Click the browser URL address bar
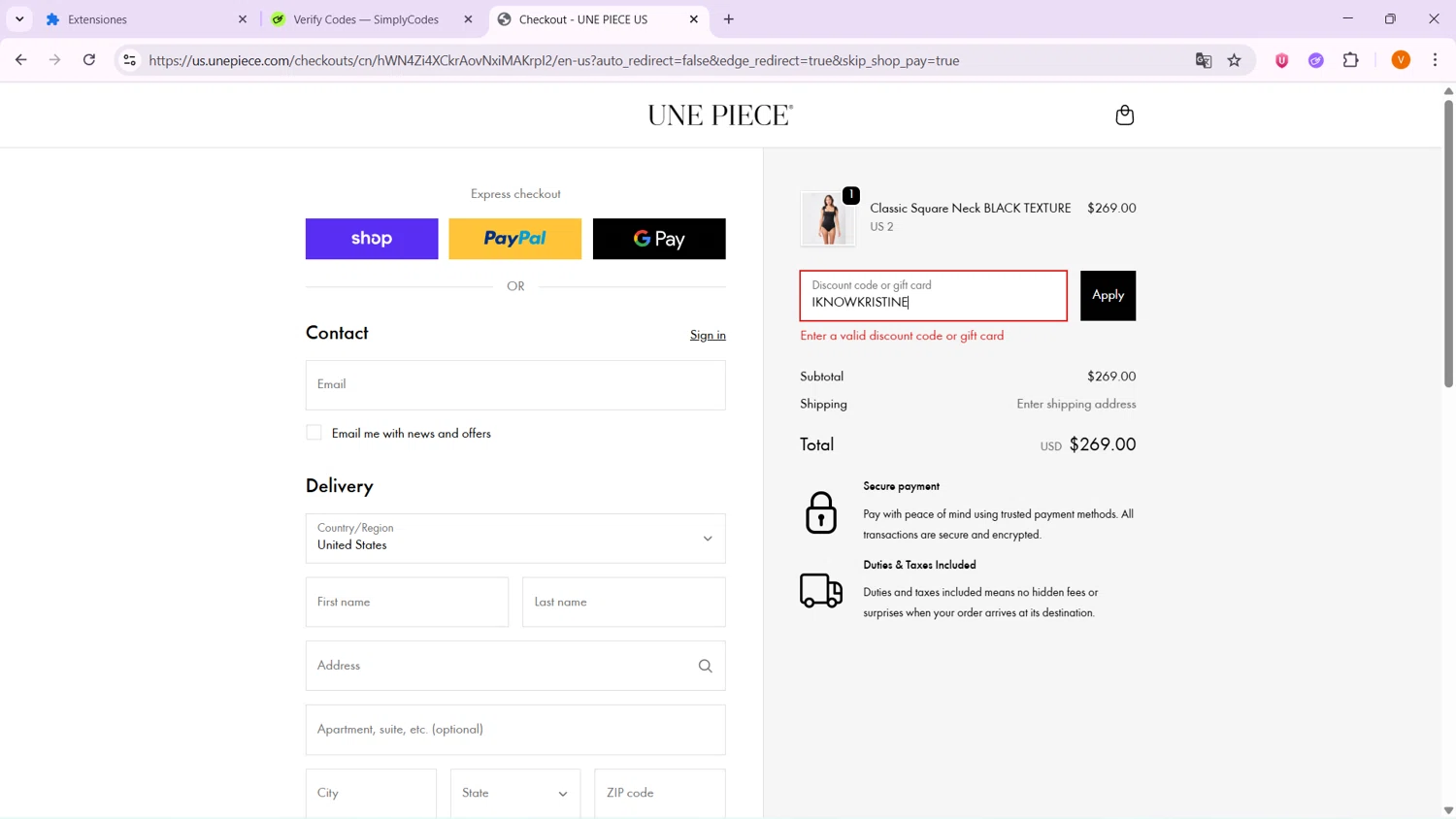The width and height of the screenshot is (1456, 819). pyautogui.click(x=660, y=60)
